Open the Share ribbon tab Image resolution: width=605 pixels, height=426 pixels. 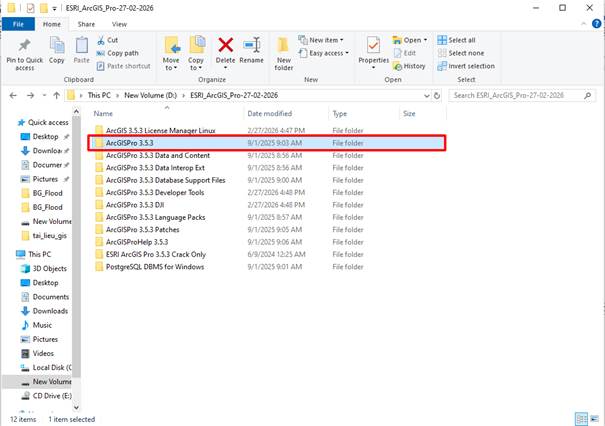pyautogui.click(x=87, y=23)
